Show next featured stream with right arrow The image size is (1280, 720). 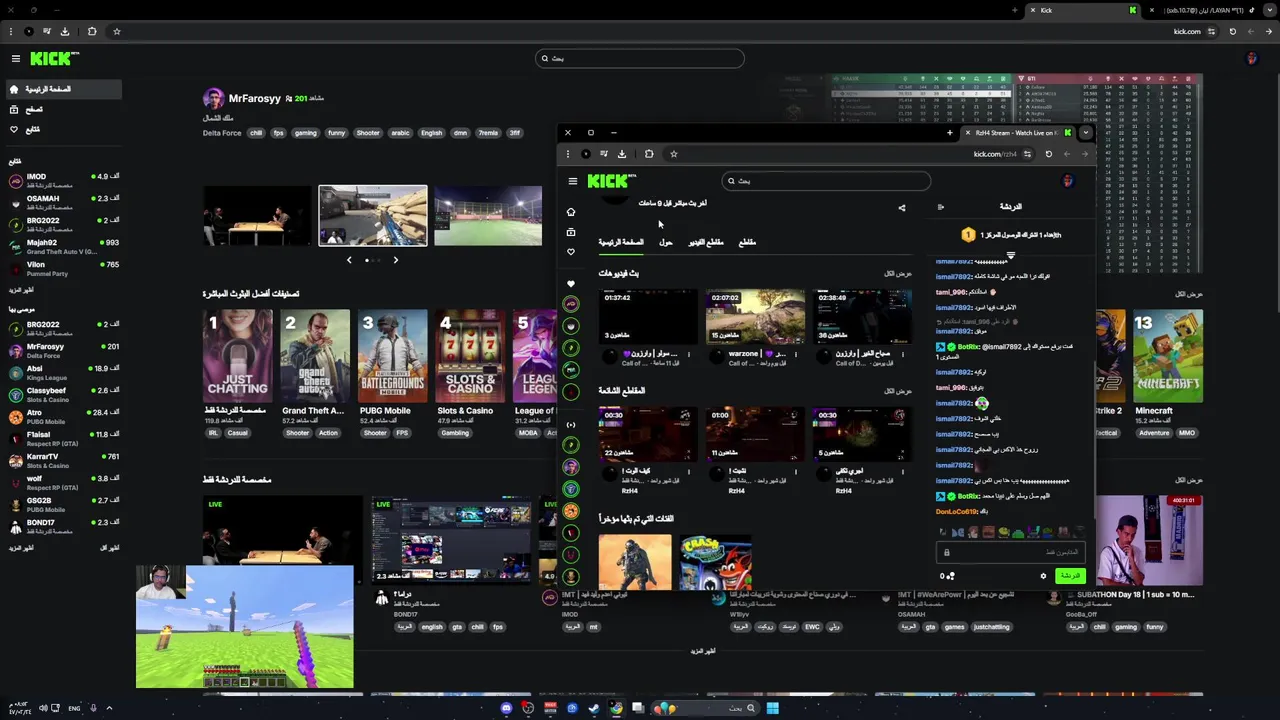tap(395, 260)
